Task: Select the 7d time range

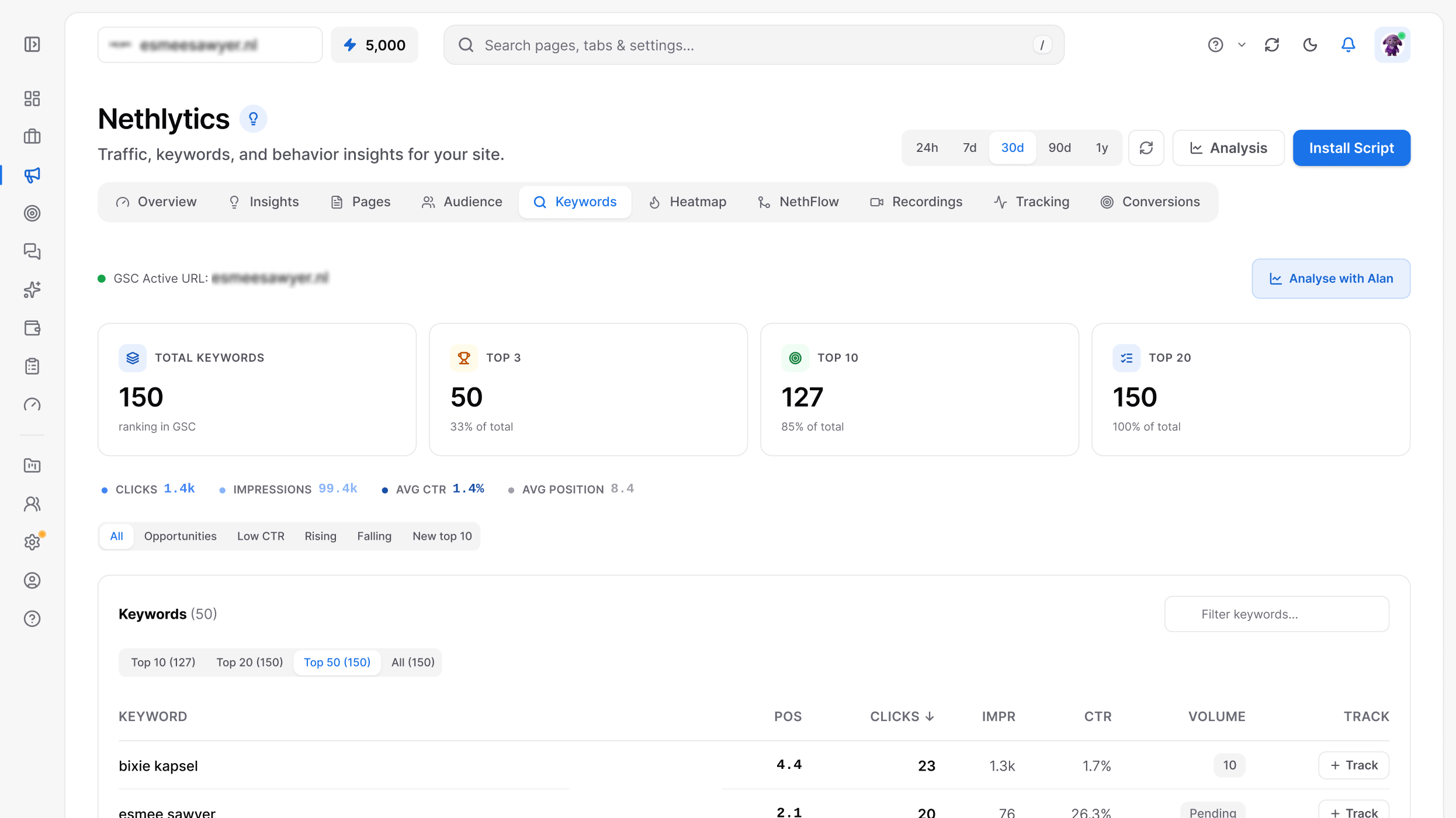Action: pyautogui.click(x=969, y=148)
